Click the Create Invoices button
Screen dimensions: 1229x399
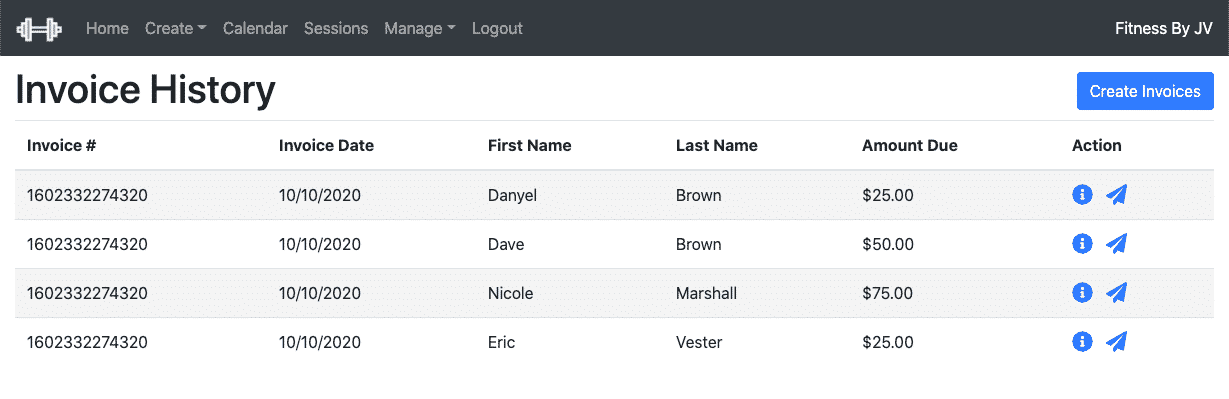(x=1145, y=91)
